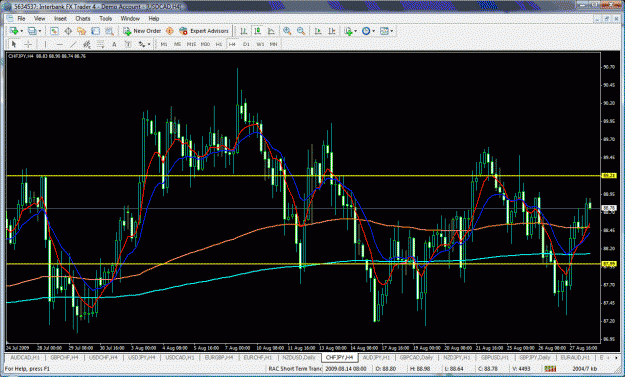Expand the Templates dropdown arrow
Screen dimensions: 625x377
click(x=392, y=31)
